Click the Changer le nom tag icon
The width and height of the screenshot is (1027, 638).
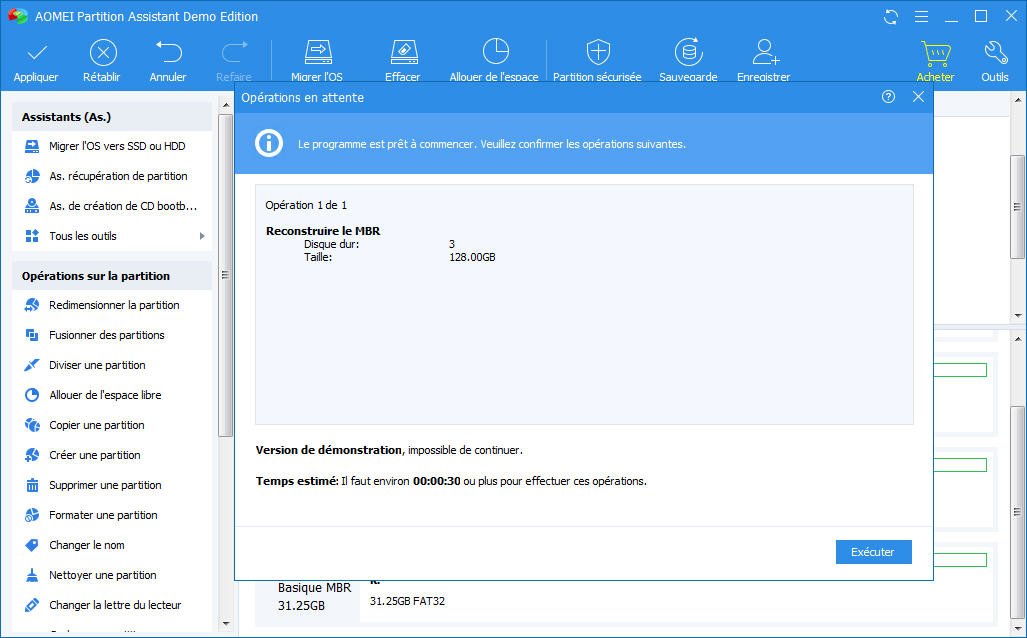tap(31, 546)
